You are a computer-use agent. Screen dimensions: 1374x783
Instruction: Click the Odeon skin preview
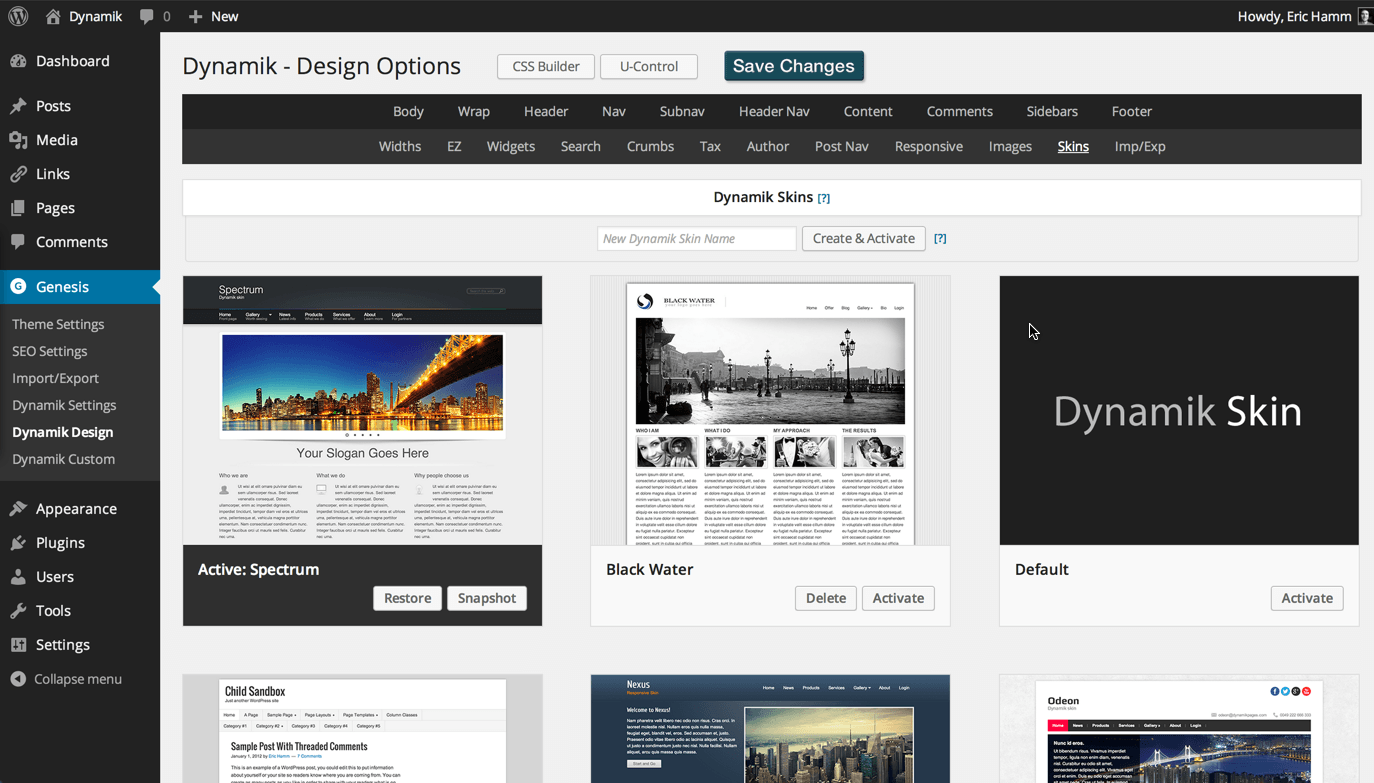1179,729
